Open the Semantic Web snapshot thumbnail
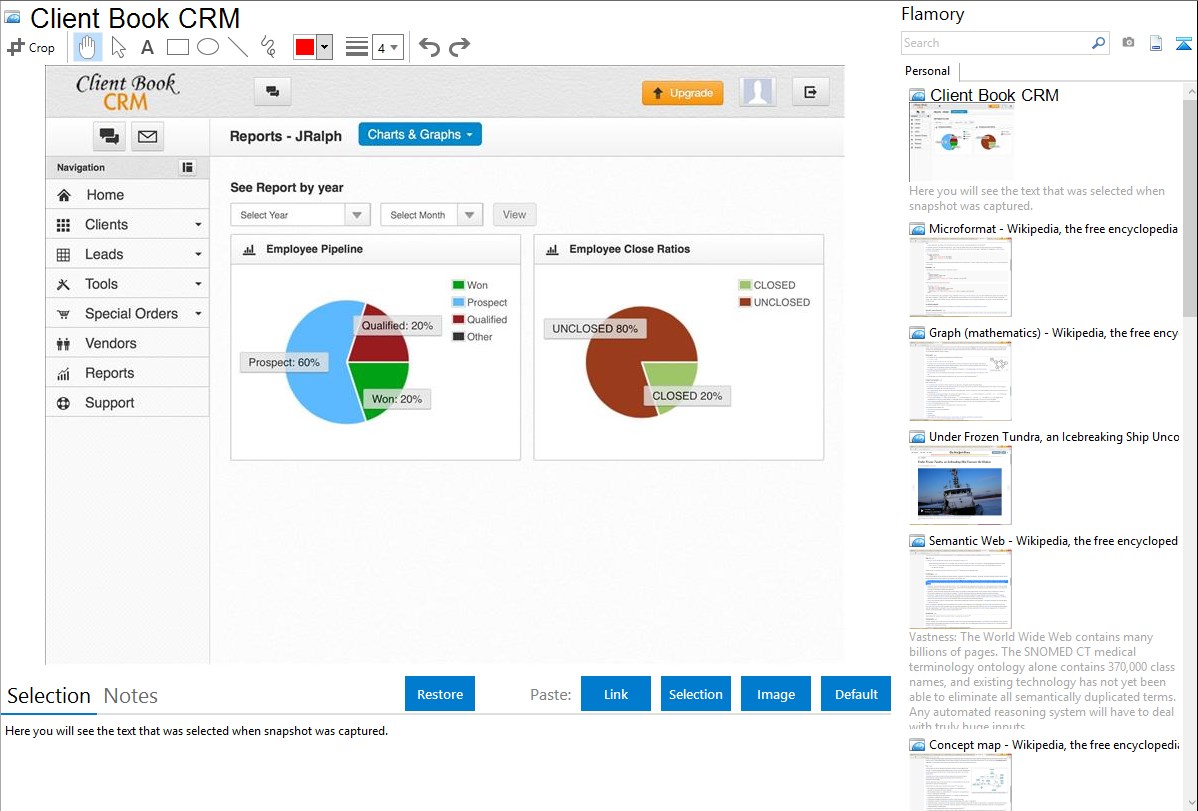Viewport: 1198px width, 811px height. click(x=961, y=589)
